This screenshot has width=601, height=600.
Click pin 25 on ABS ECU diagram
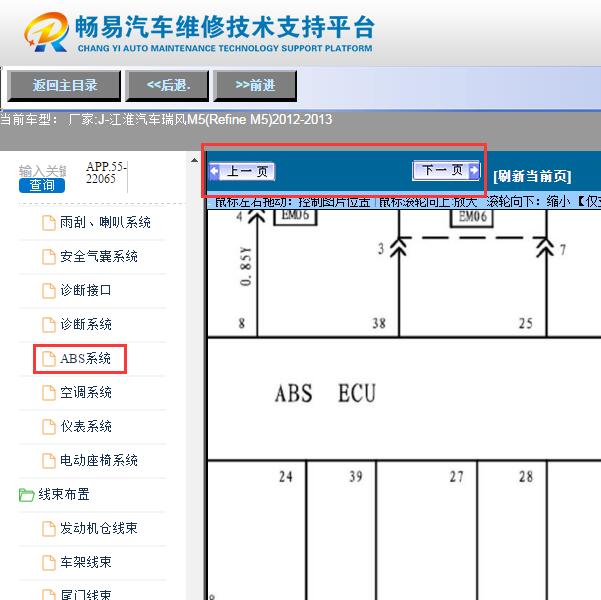[x=525, y=324]
